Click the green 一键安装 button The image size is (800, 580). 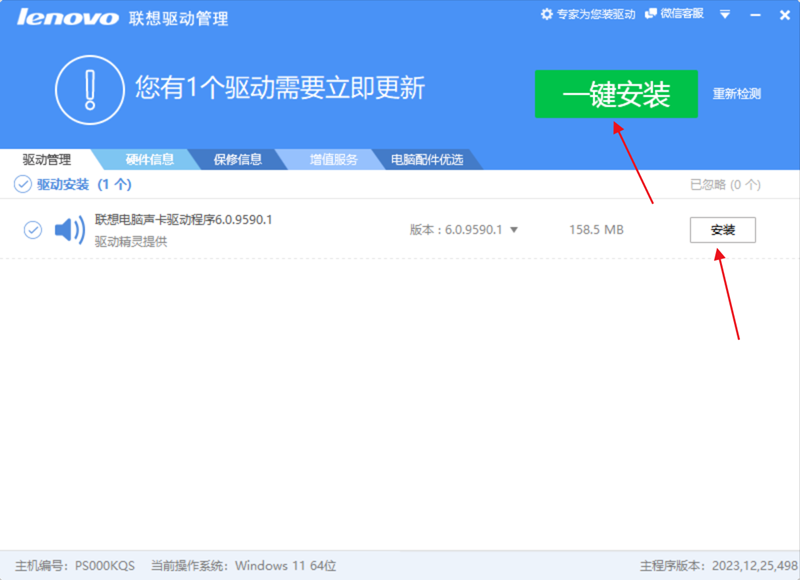pos(618,95)
